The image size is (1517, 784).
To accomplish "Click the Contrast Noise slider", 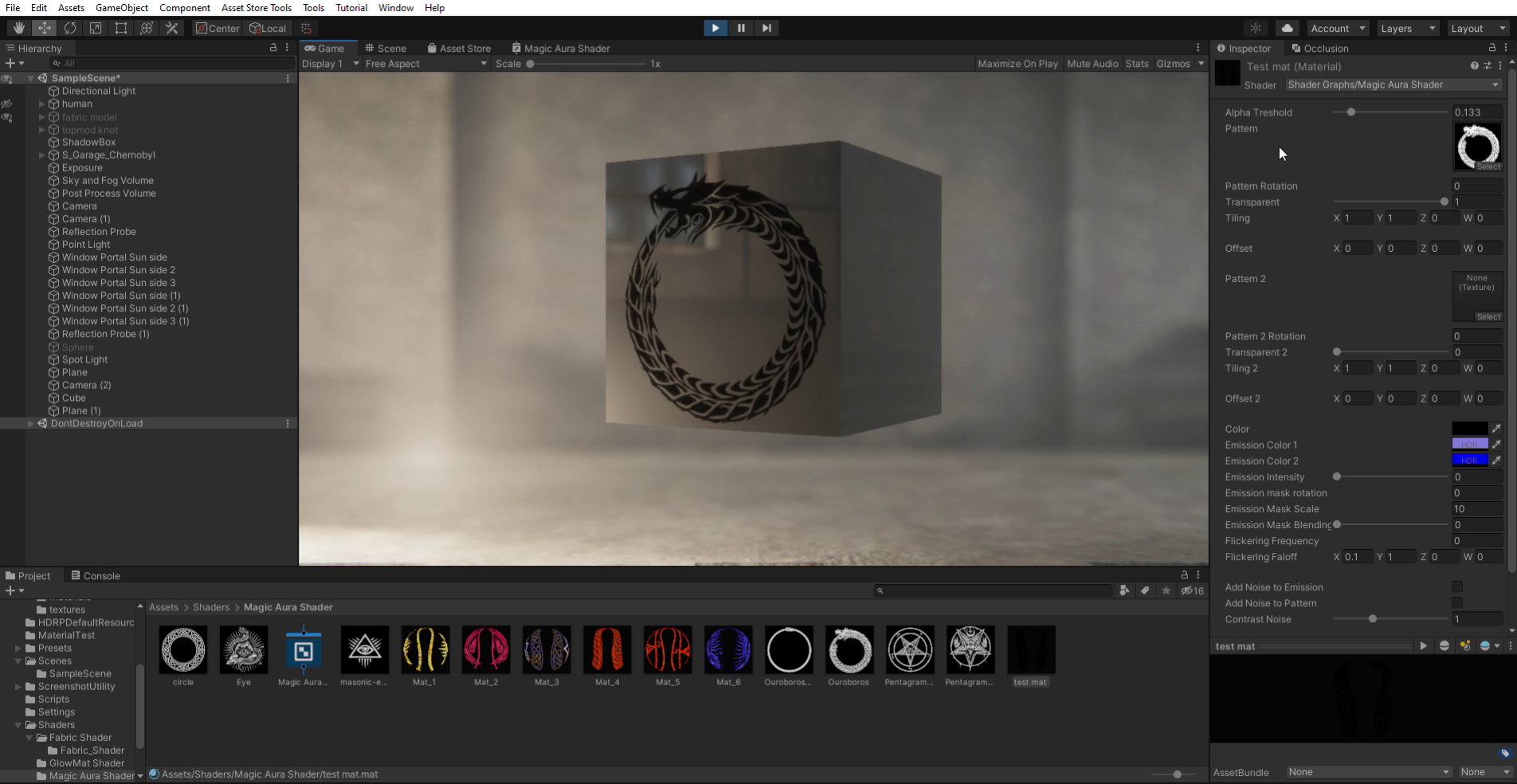I will [x=1390, y=619].
